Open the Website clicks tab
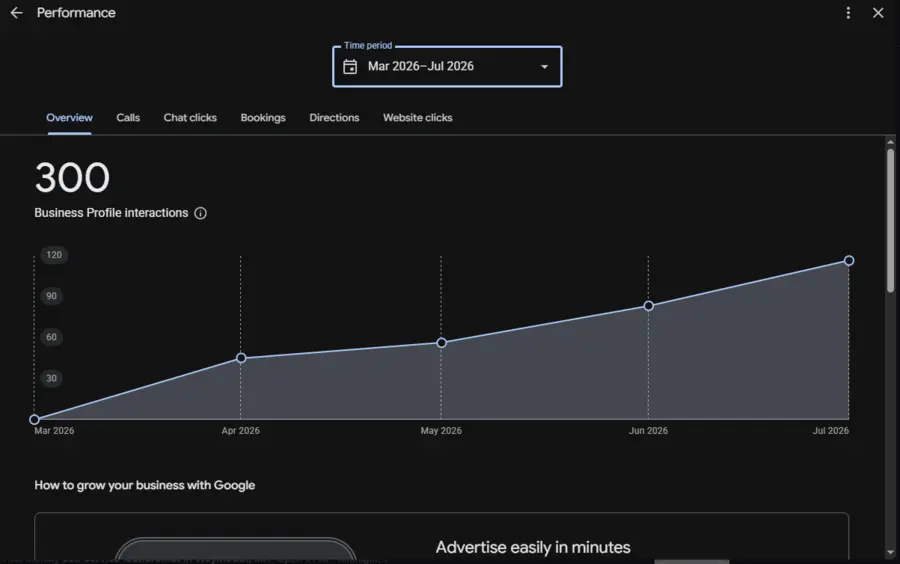900x564 pixels. 417,118
